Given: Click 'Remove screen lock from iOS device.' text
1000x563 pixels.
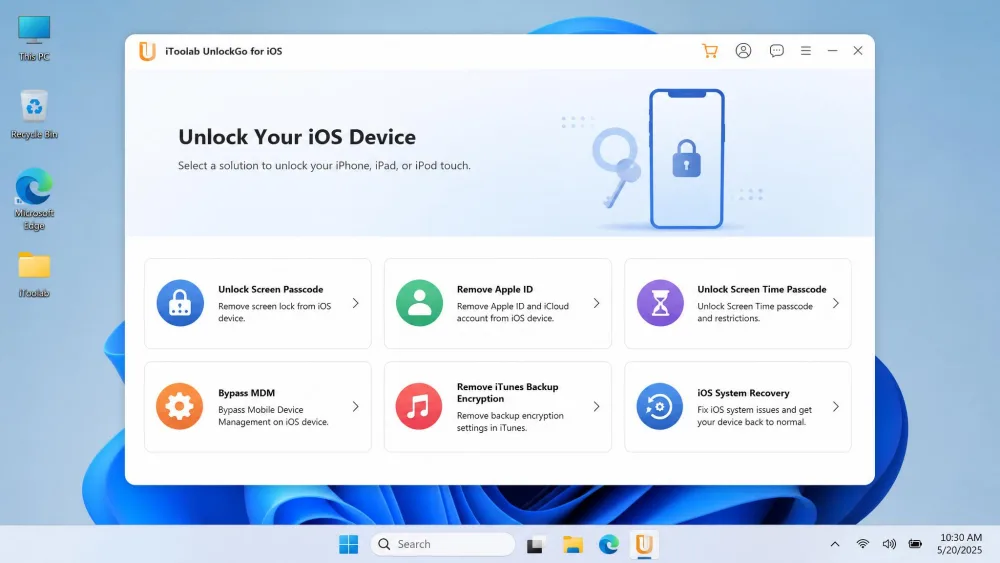Looking at the screenshot, I should pos(275,312).
